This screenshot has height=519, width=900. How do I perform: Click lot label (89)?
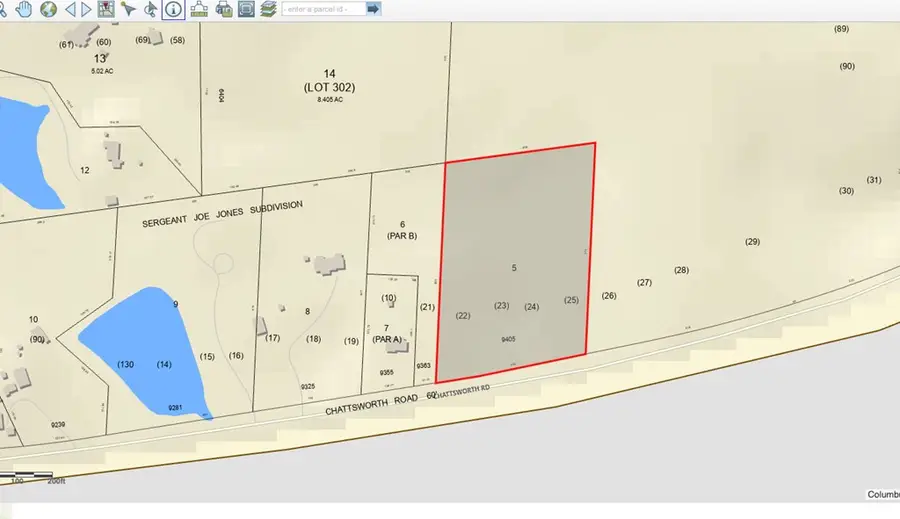click(841, 29)
